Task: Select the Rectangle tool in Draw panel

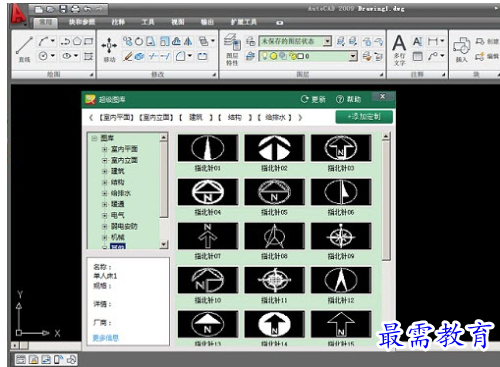Action: [88, 41]
